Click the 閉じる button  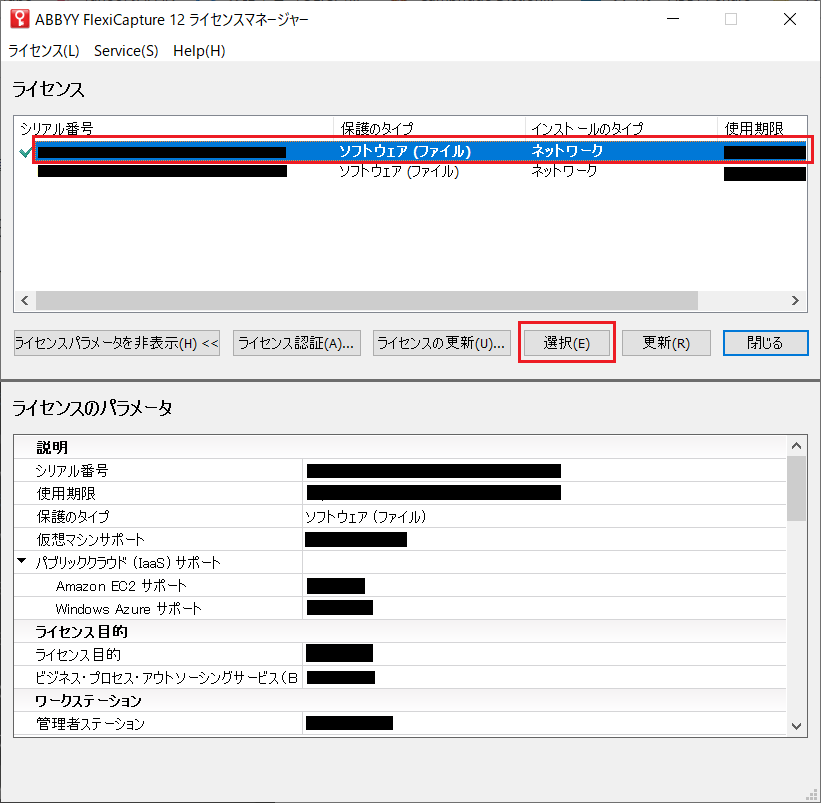click(765, 343)
